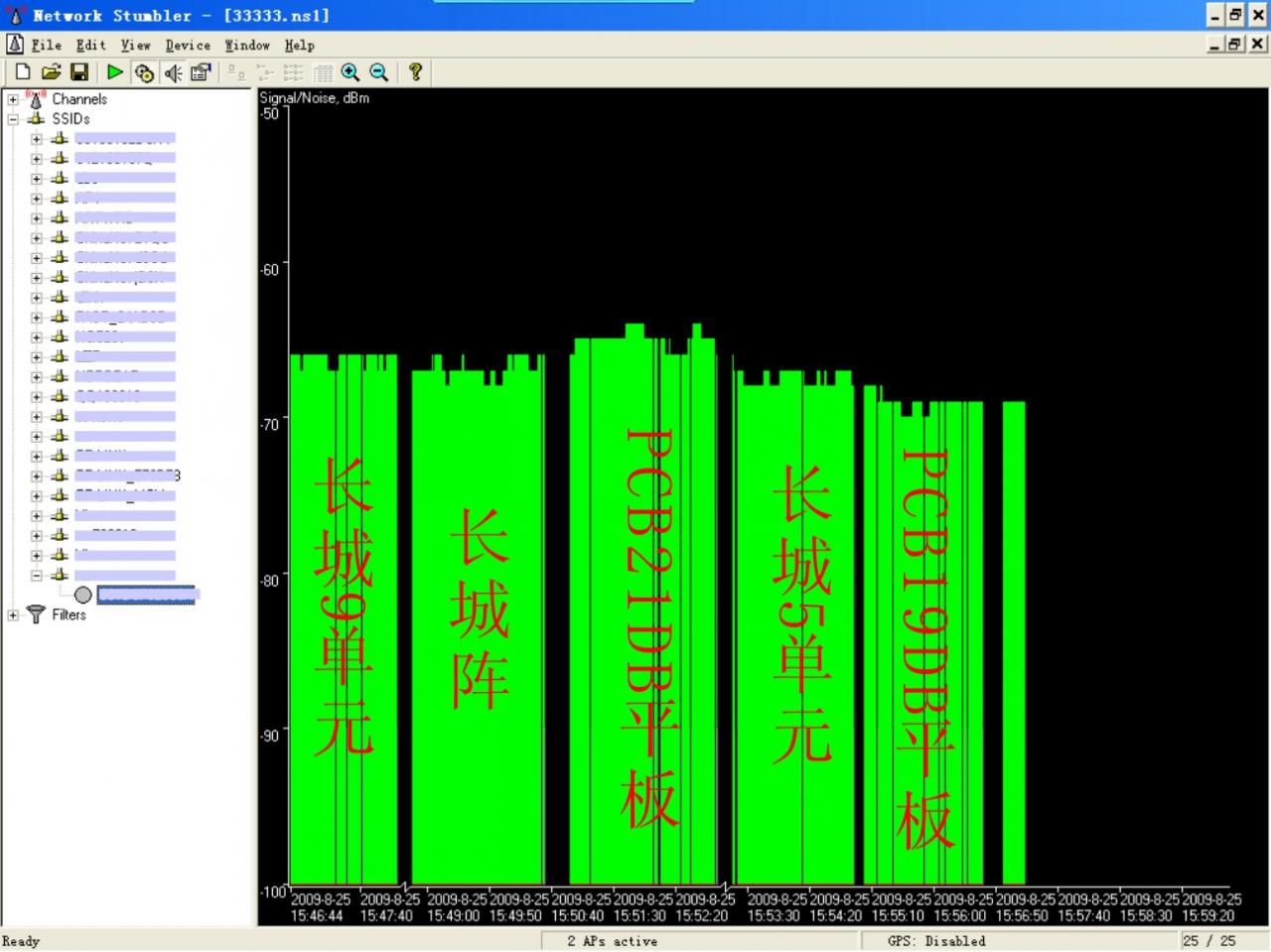Image resolution: width=1271 pixels, height=952 pixels.
Task: Toggle auto-configure gear icon in toolbar
Action: (x=144, y=72)
